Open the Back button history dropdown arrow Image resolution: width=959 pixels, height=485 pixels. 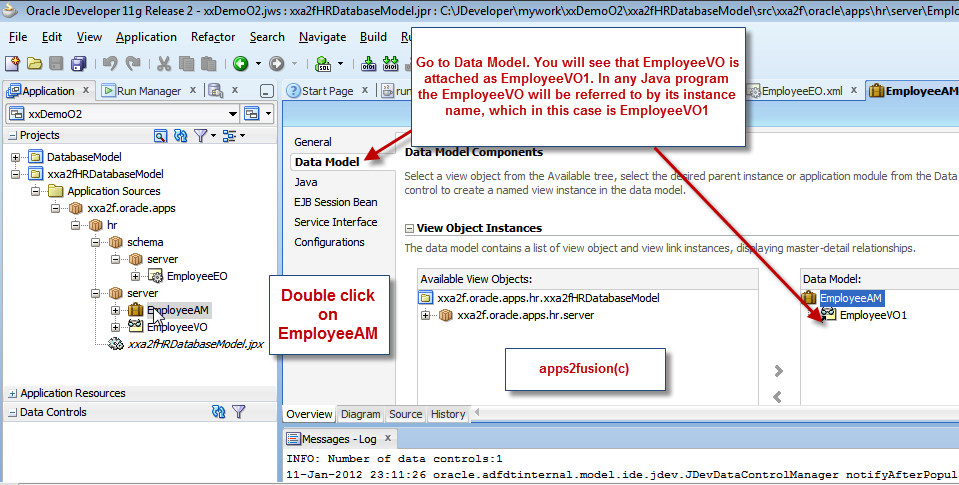257,63
